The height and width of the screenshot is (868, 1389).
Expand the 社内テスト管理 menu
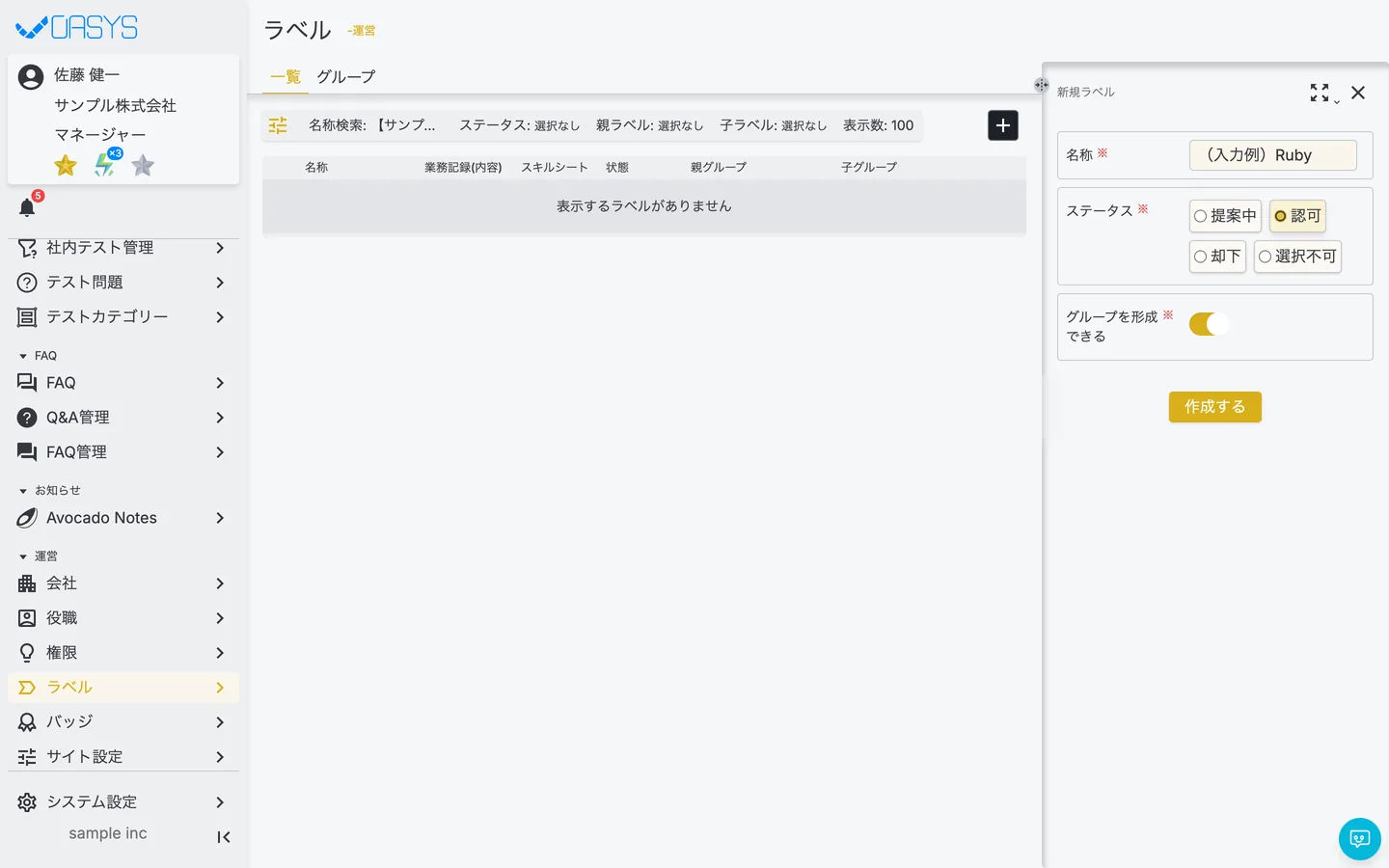coord(123,248)
